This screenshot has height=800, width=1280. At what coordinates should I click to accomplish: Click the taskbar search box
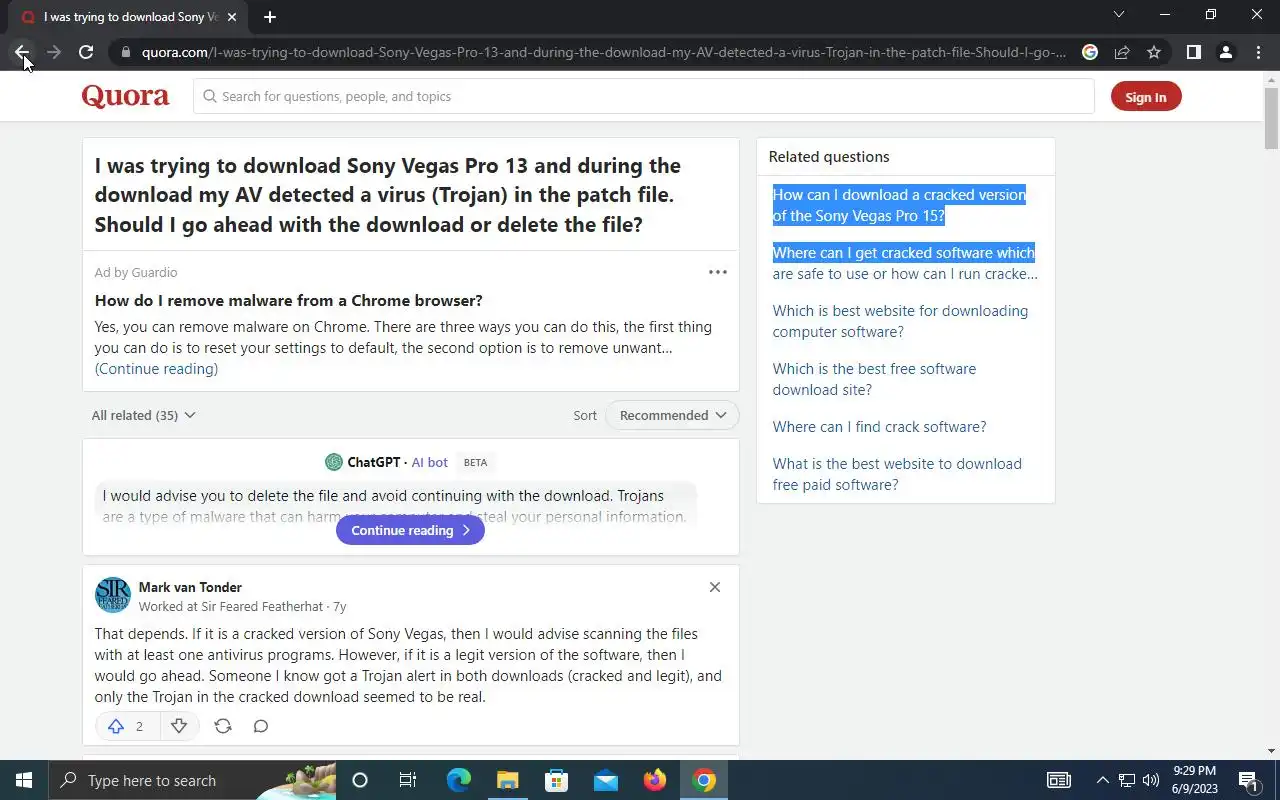192,780
